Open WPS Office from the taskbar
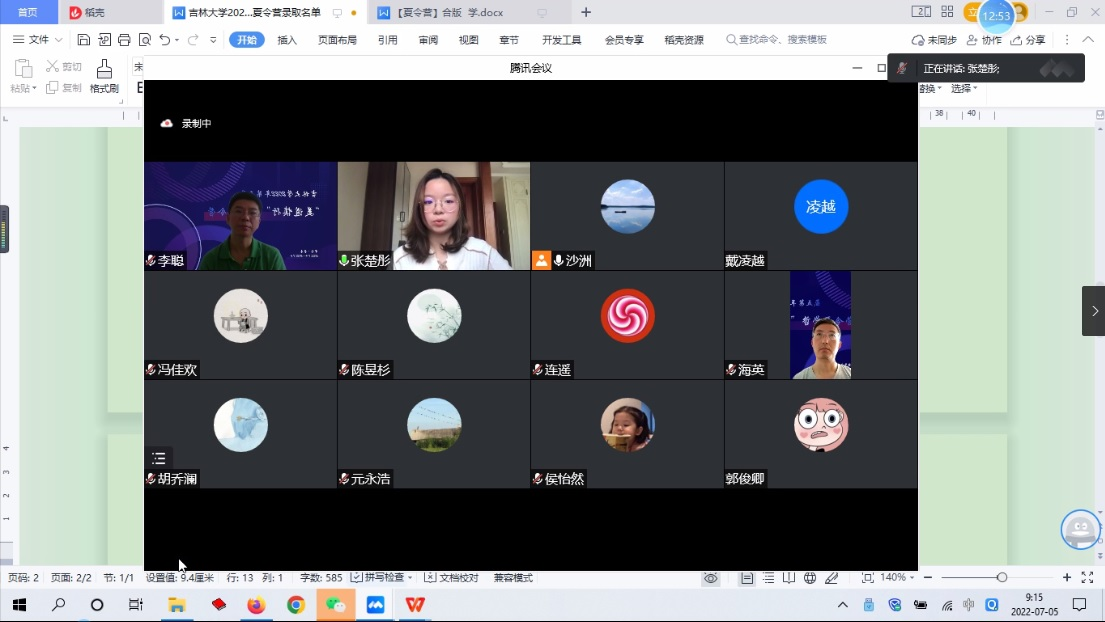 [415, 605]
